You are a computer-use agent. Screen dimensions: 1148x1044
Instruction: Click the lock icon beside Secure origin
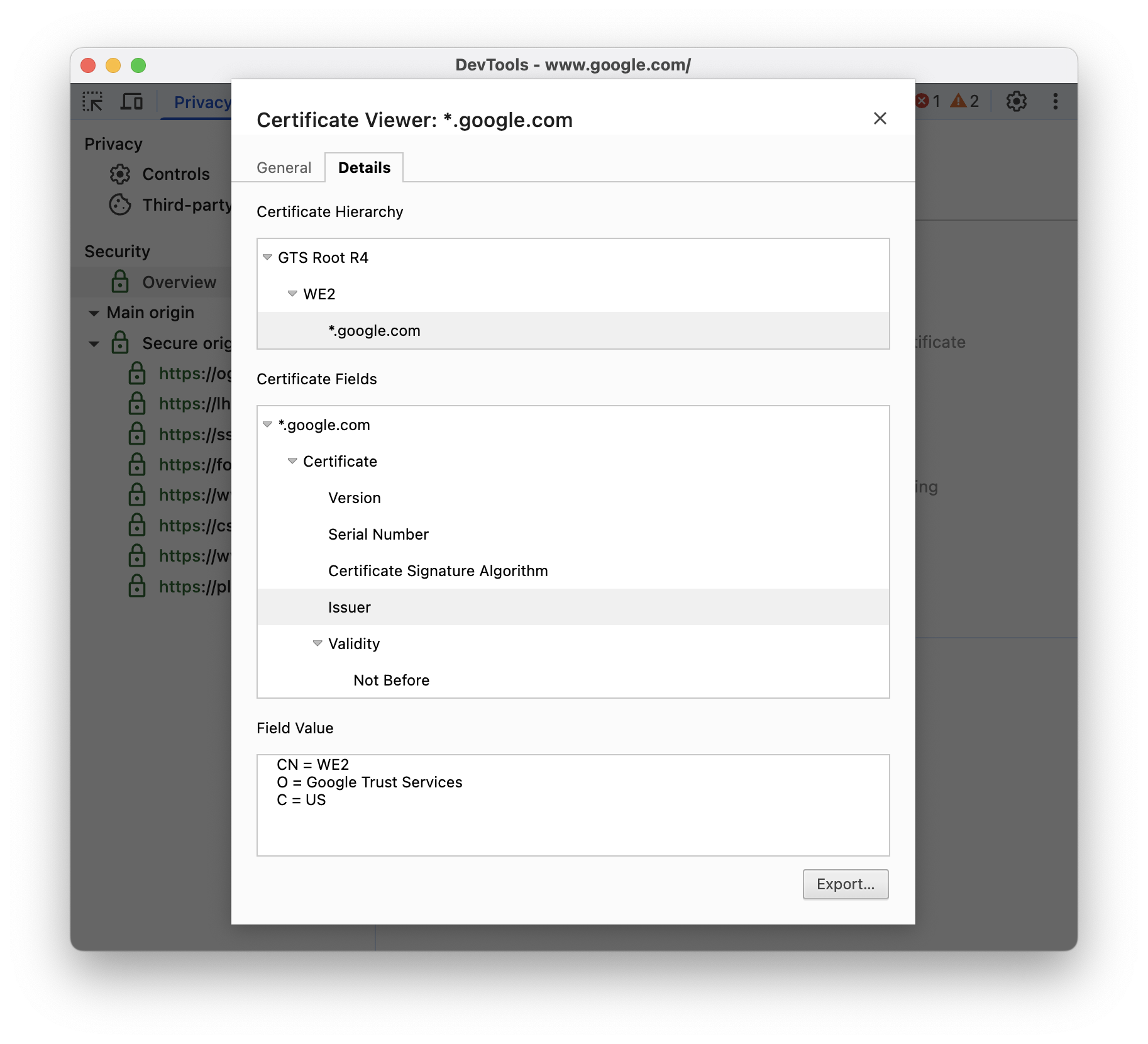click(x=120, y=343)
